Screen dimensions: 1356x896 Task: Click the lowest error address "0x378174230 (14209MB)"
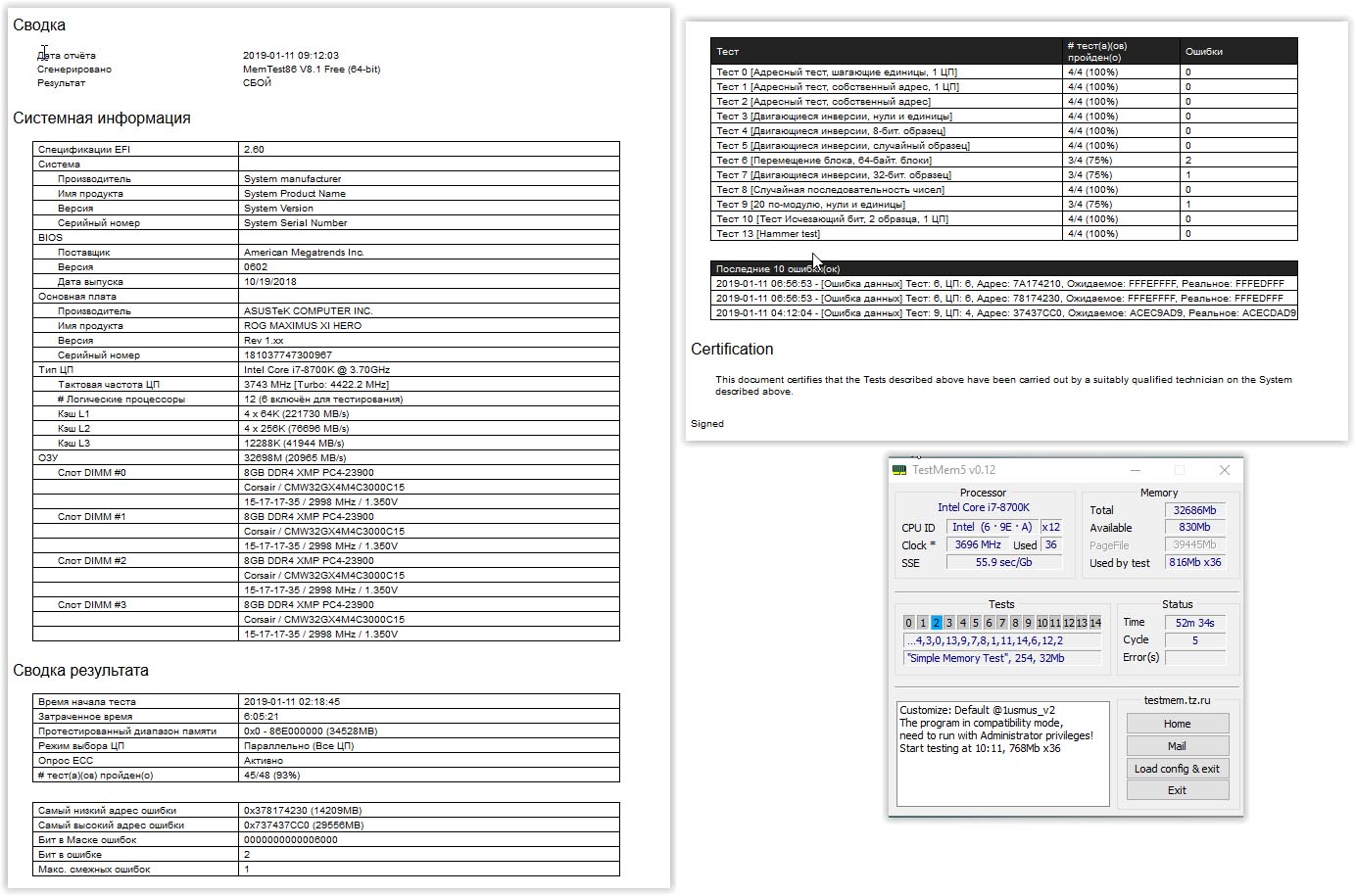(303, 811)
